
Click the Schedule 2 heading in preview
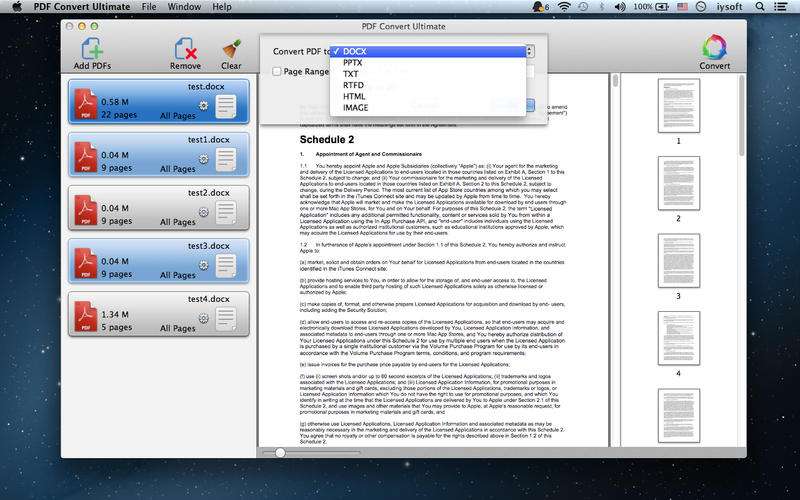(x=327, y=139)
